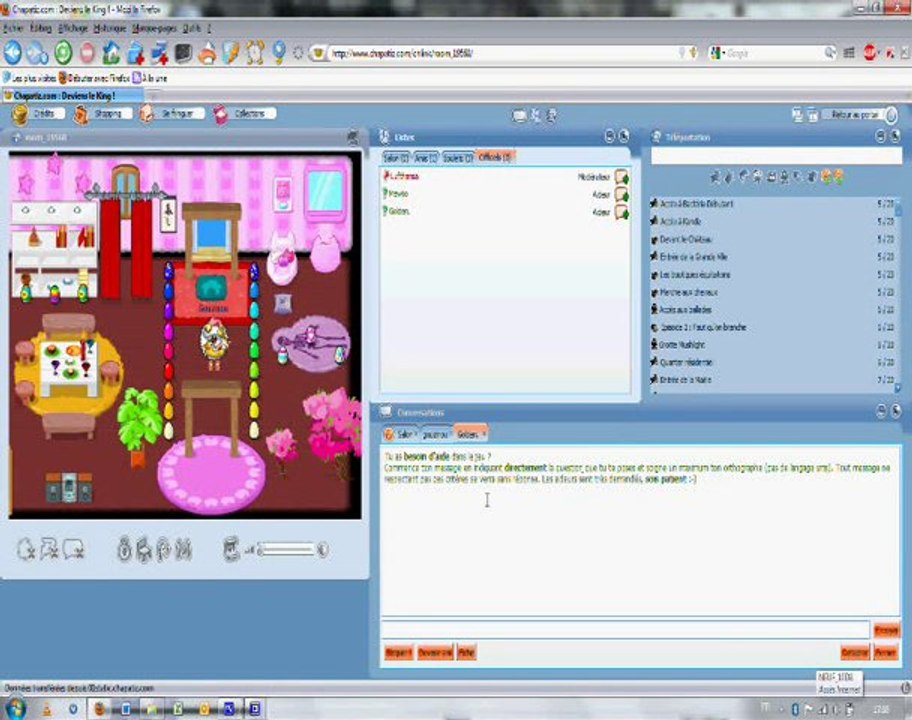Viewport: 912px width, 720px height.
Task: Click the first orange button below chat input
Action: coord(398,653)
